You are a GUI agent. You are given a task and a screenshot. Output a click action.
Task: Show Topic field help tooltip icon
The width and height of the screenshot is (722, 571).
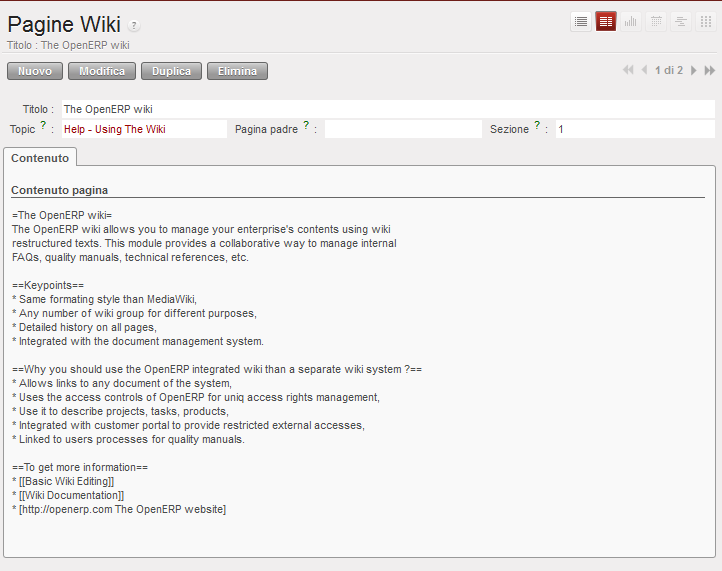point(43,125)
